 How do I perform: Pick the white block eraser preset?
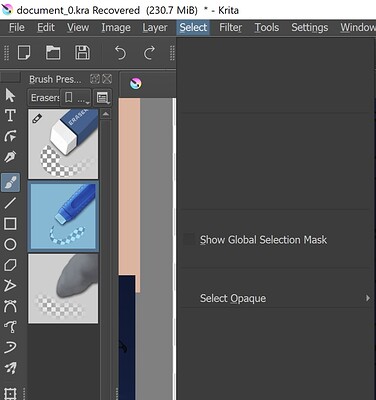coord(63,144)
